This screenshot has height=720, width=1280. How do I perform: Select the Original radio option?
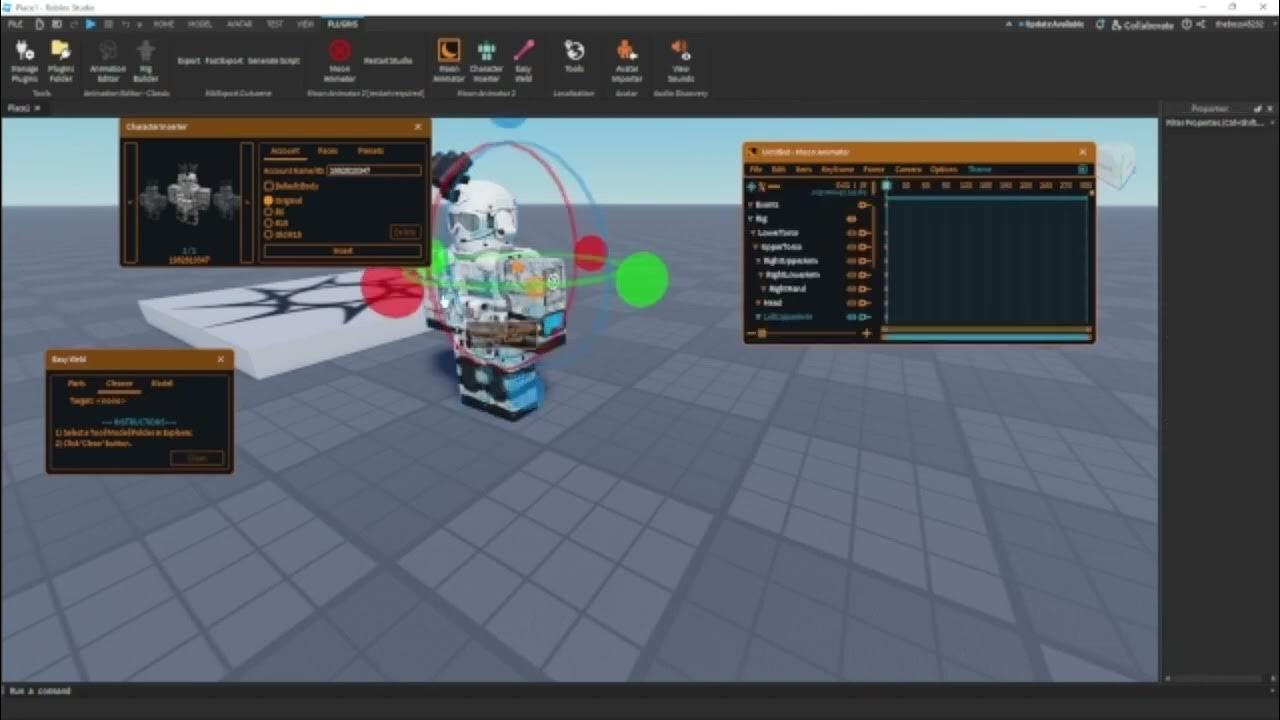pos(269,200)
